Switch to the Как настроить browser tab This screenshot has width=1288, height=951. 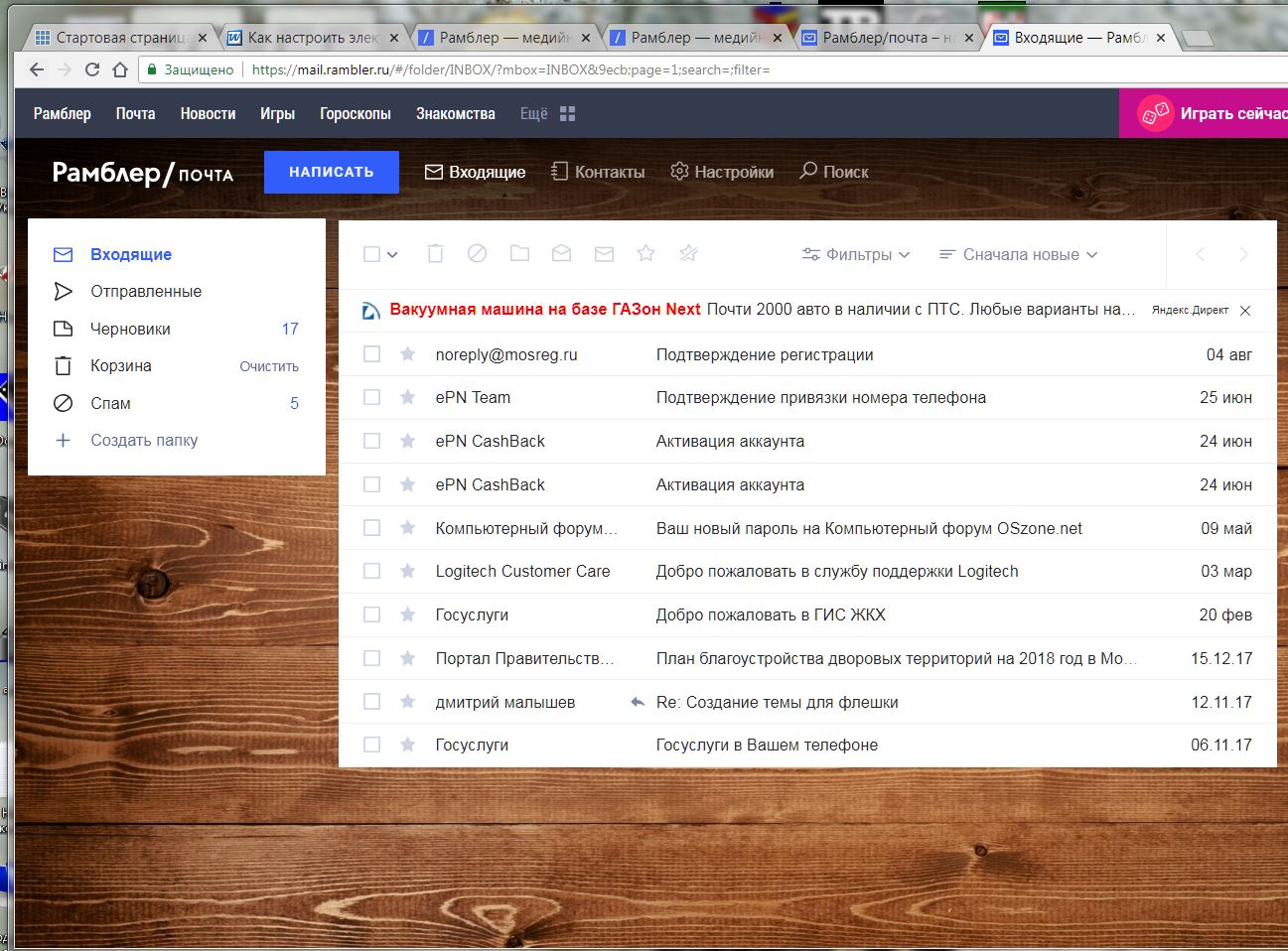point(313,38)
